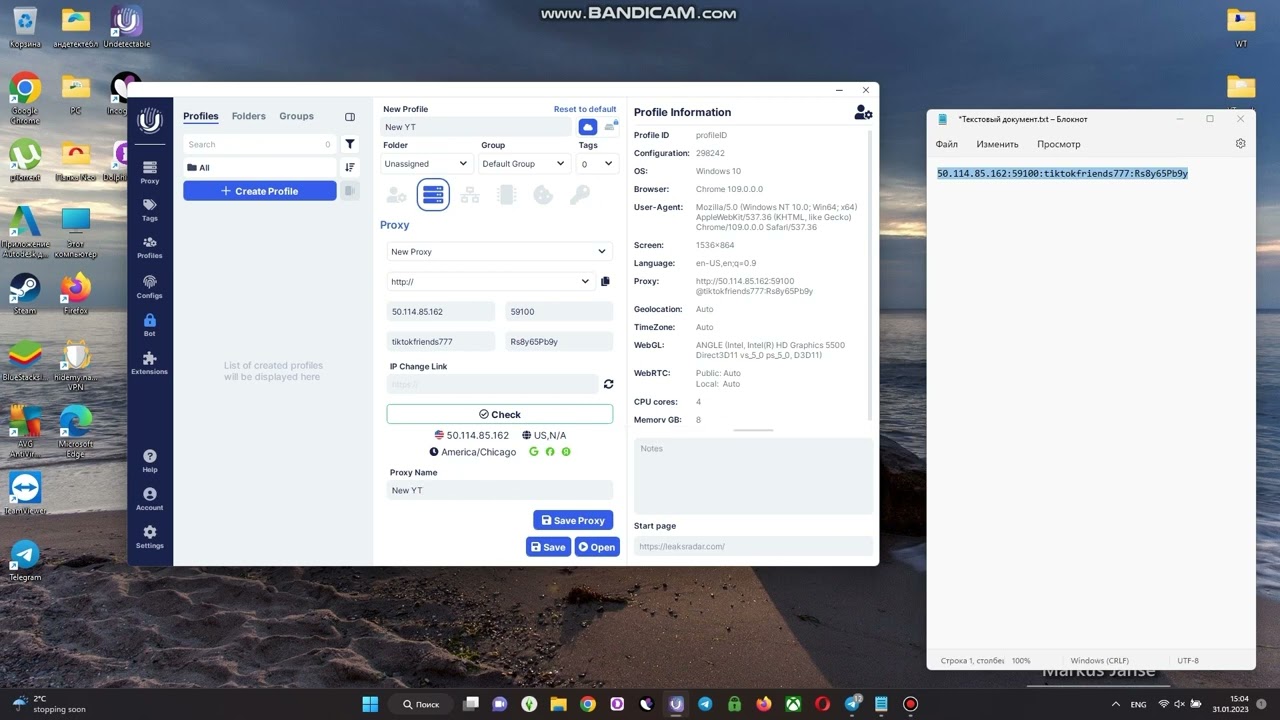Image resolution: width=1280 pixels, height=720 pixels.
Task: Open the Extensions section in the sidebar
Action: pyautogui.click(x=150, y=363)
